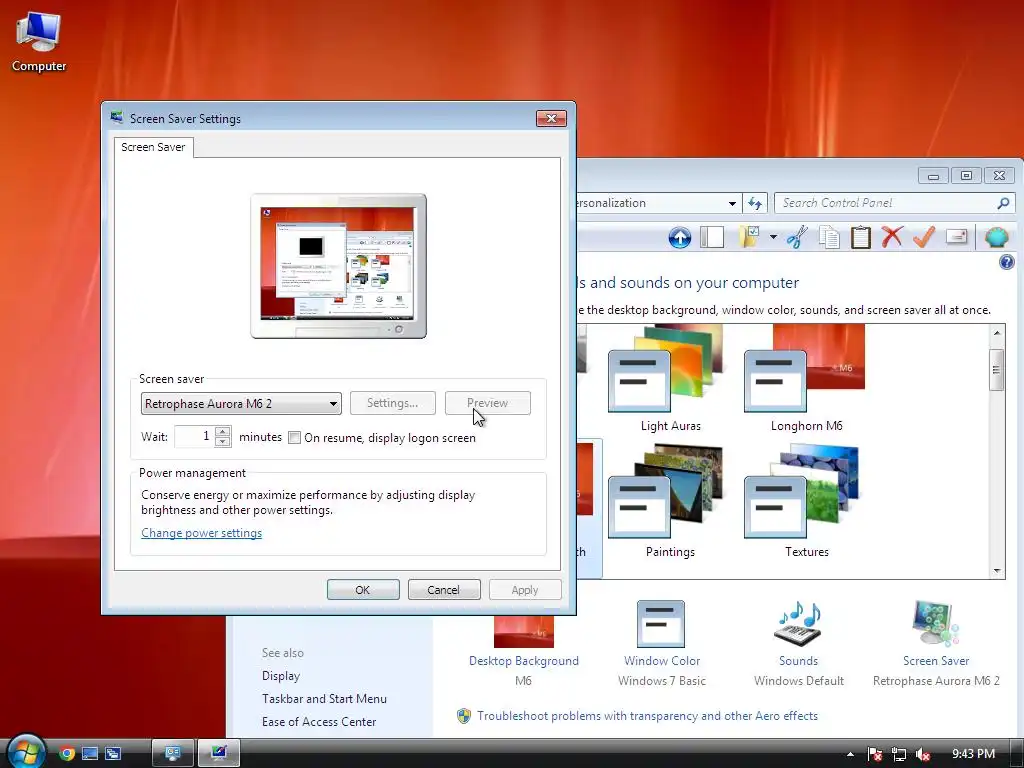
Task: Click the Up folder arrow in Personalization toolbar
Action: pos(680,238)
